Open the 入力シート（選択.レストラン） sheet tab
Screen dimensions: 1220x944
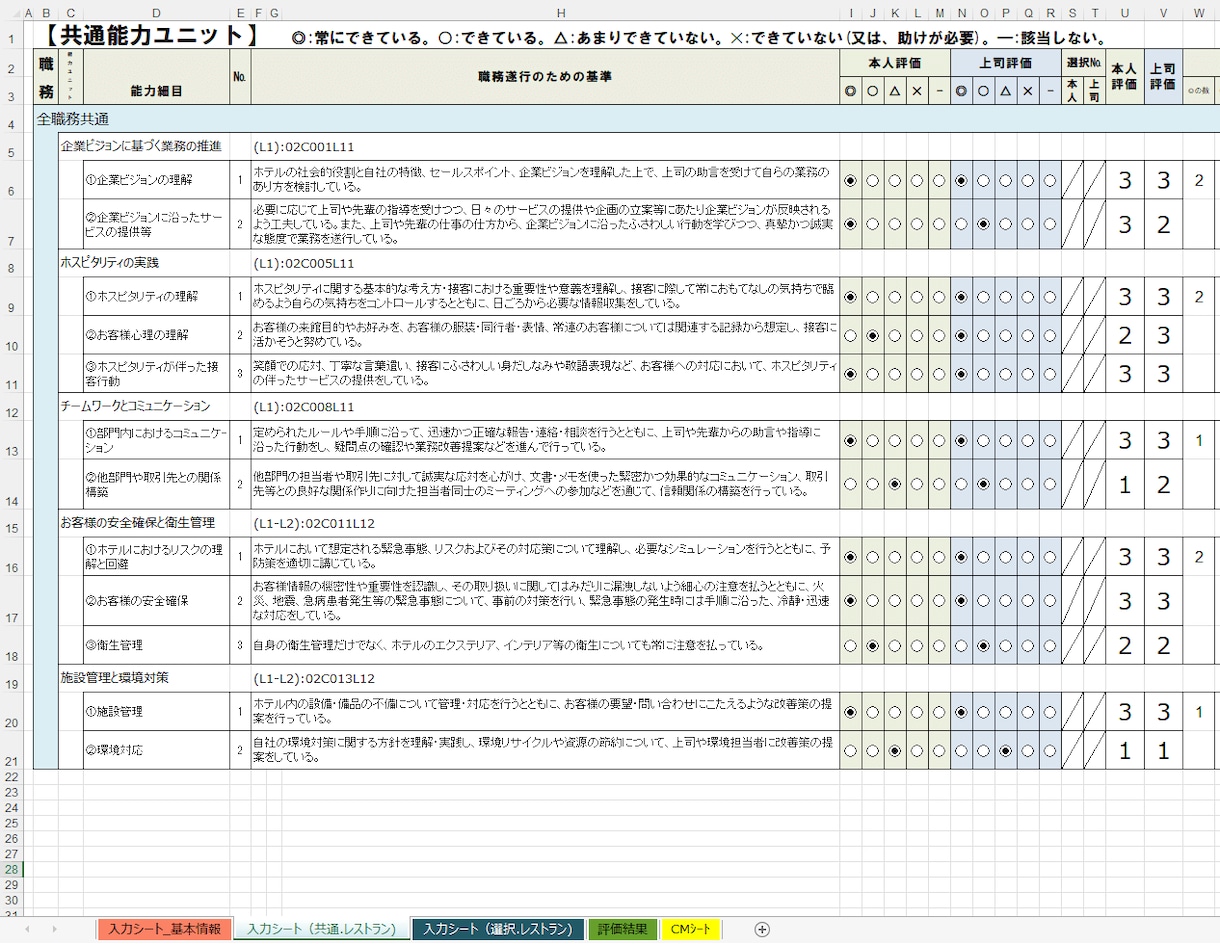(x=498, y=929)
